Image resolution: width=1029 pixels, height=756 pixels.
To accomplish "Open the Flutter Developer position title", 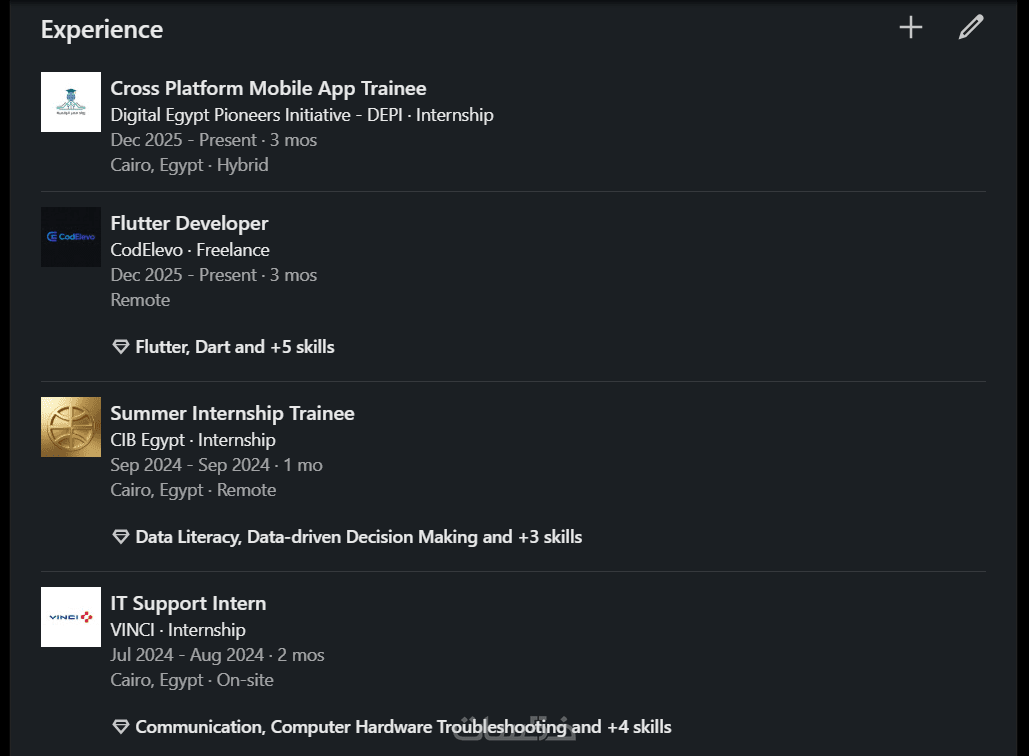I will click(x=189, y=223).
